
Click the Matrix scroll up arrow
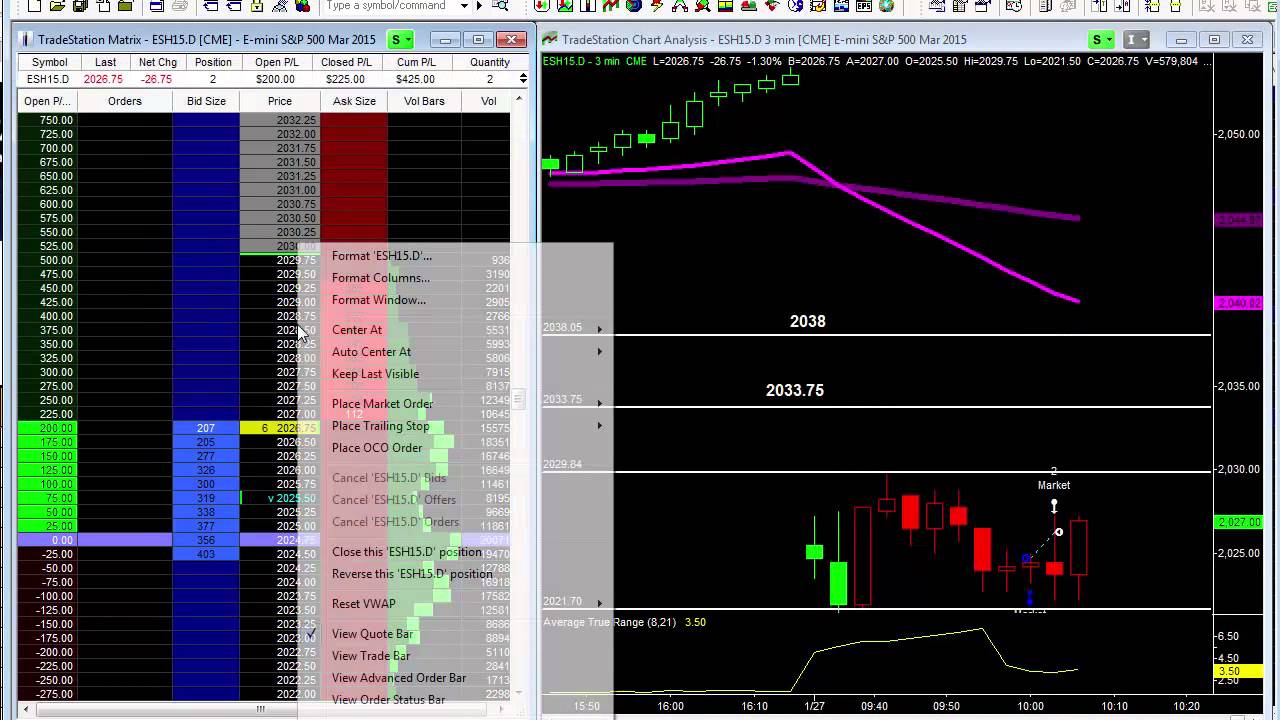517,99
